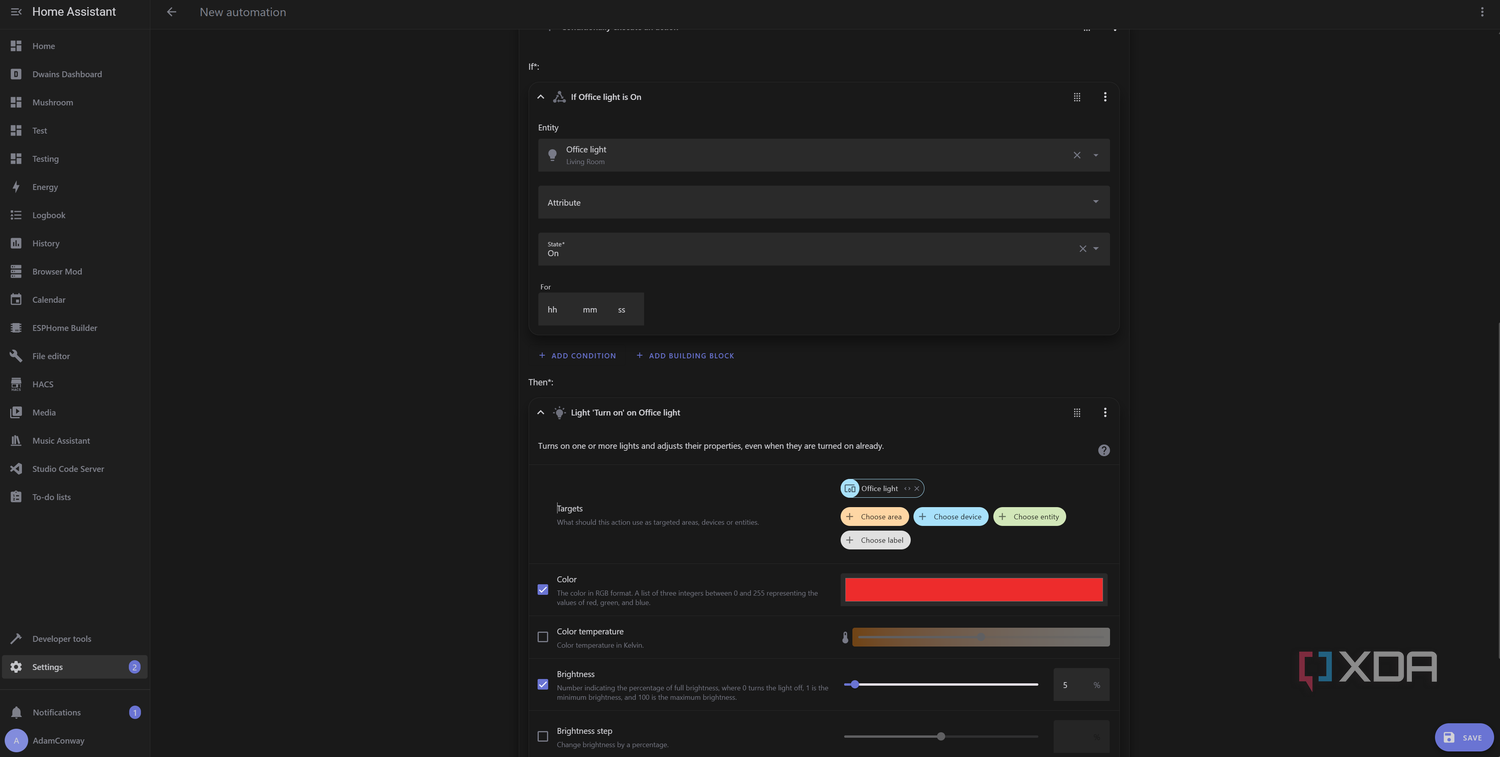This screenshot has width=1500, height=757.
Task: Open three-dot menu for Light Turn on action
Action: 1105,412
